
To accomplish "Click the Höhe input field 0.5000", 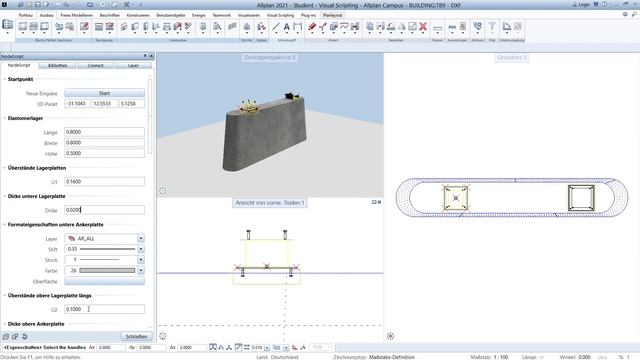I will 104,153.
